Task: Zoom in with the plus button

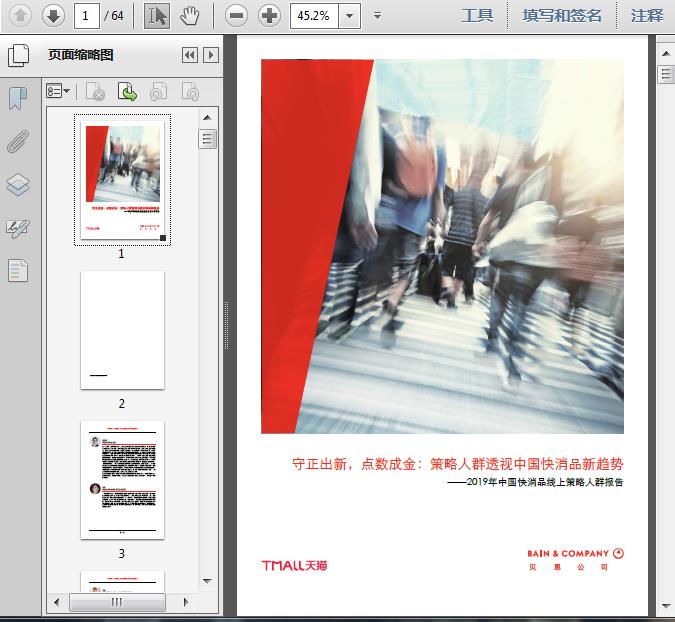Action: (269, 16)
